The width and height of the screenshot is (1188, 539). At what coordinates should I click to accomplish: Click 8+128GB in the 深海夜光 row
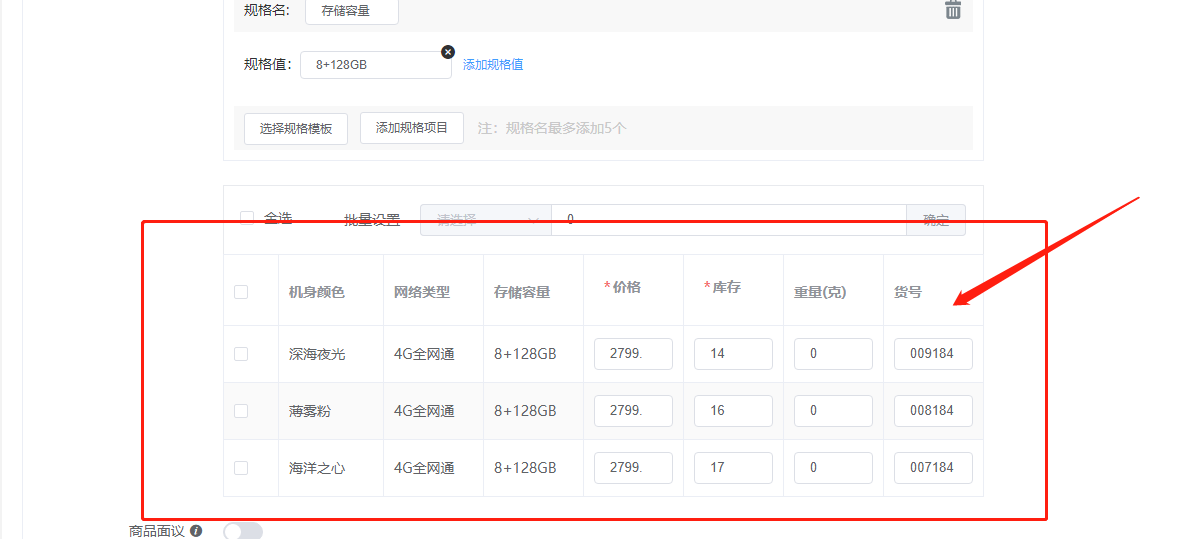[525, 354]
